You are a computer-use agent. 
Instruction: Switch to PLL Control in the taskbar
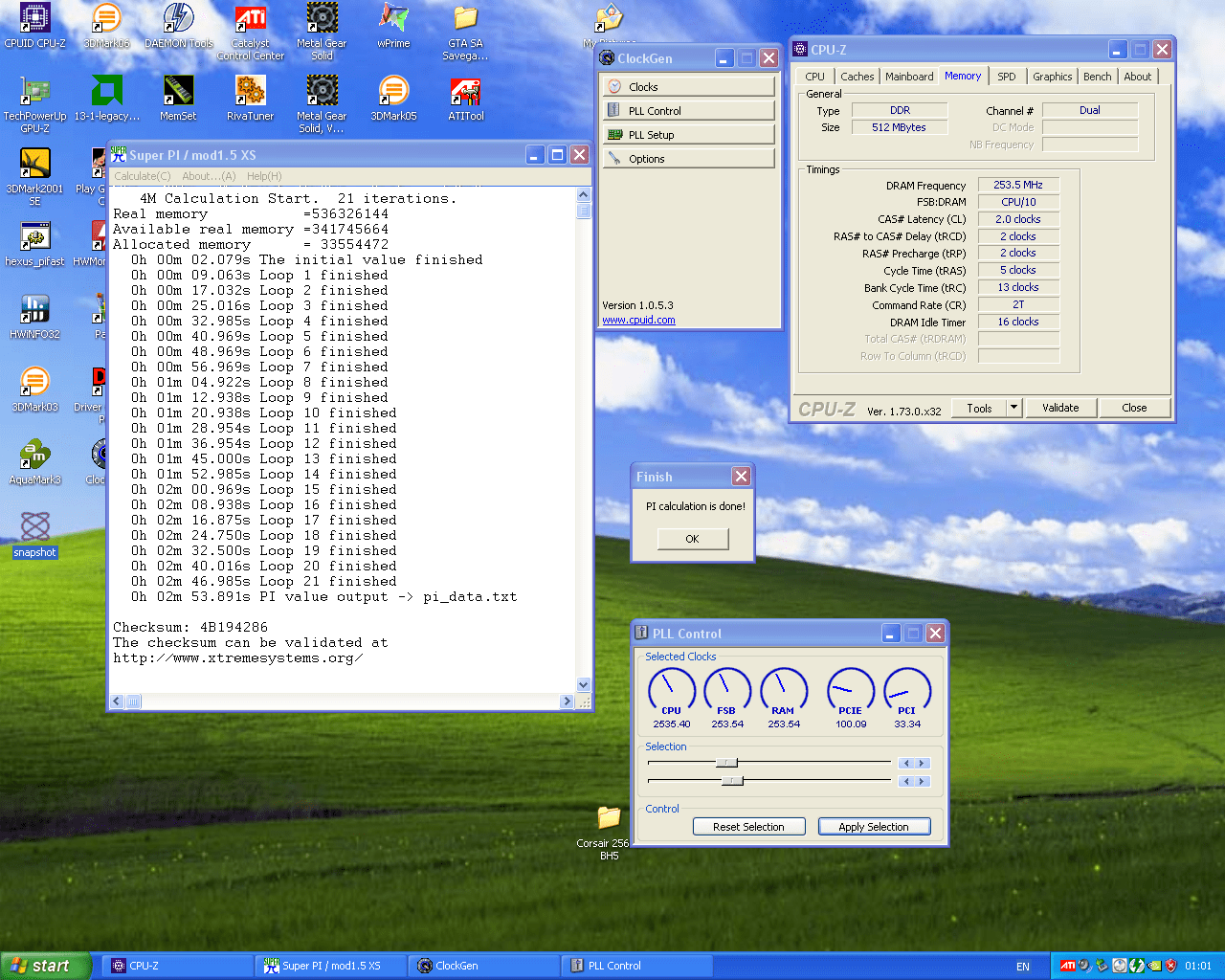pyautogui.click(x=637, y=966)
